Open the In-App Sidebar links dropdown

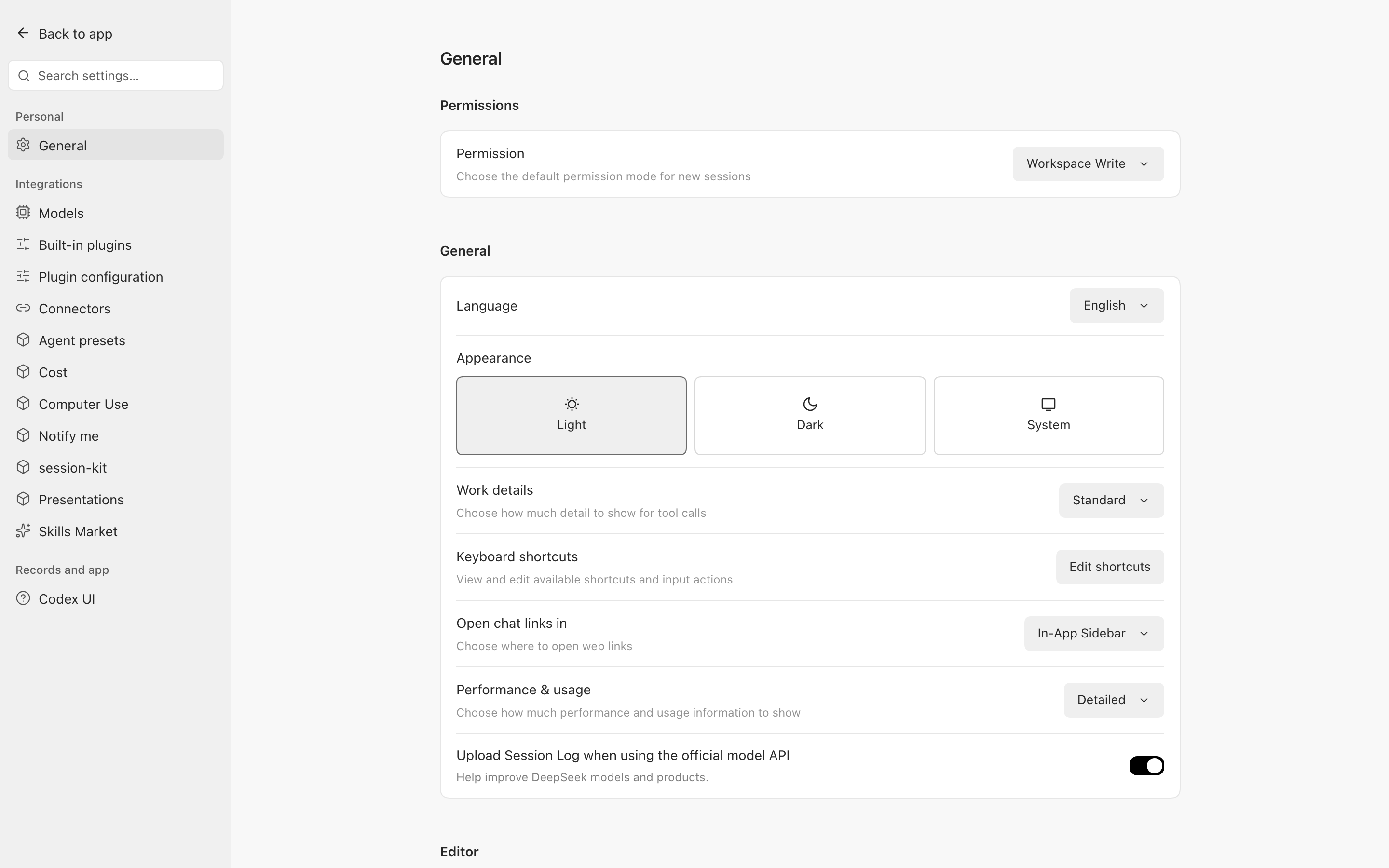coord(1094,634)
